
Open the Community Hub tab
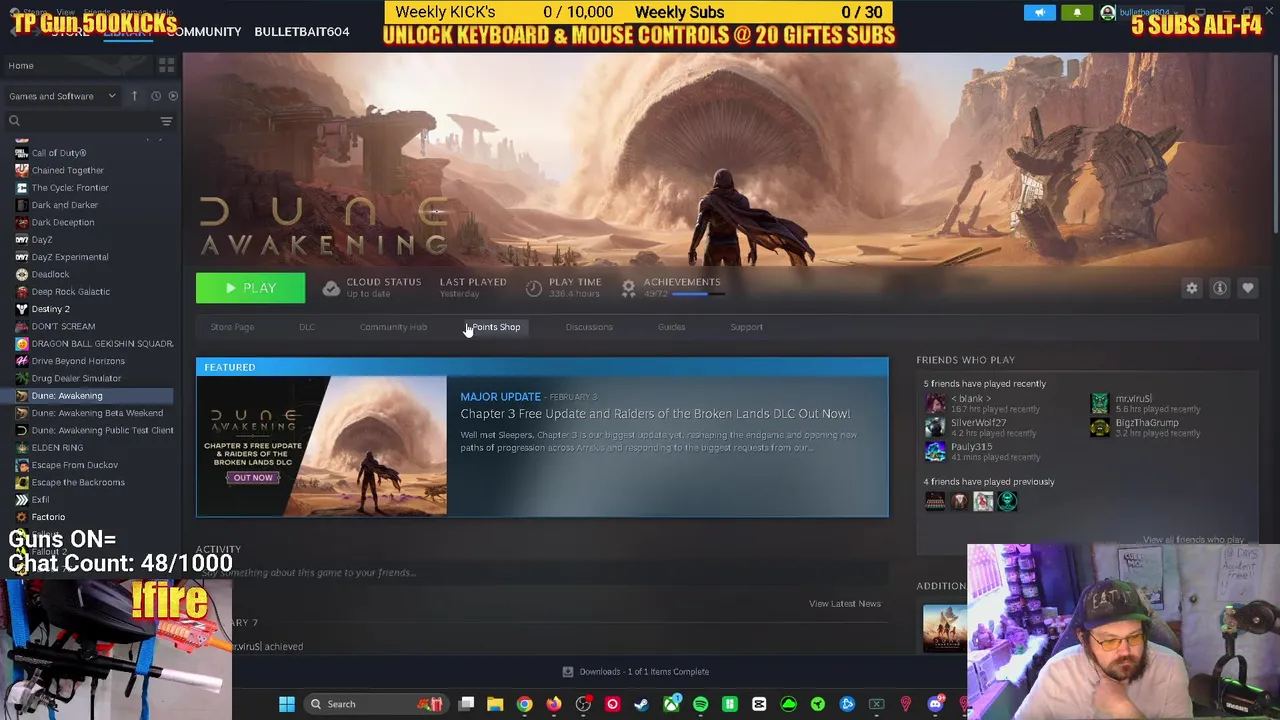(x=393, y=327)
